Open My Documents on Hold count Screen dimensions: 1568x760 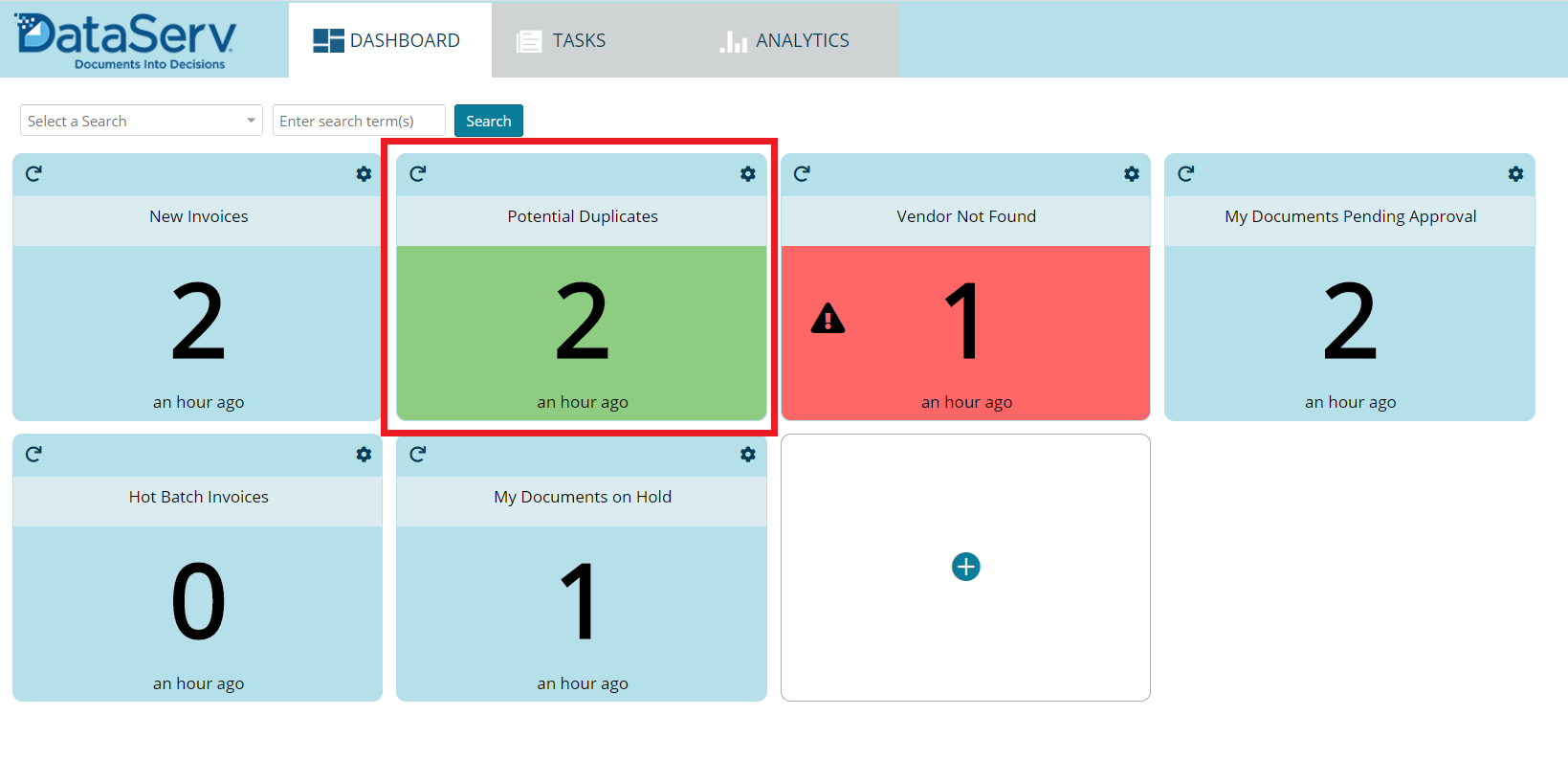(580, 601)
